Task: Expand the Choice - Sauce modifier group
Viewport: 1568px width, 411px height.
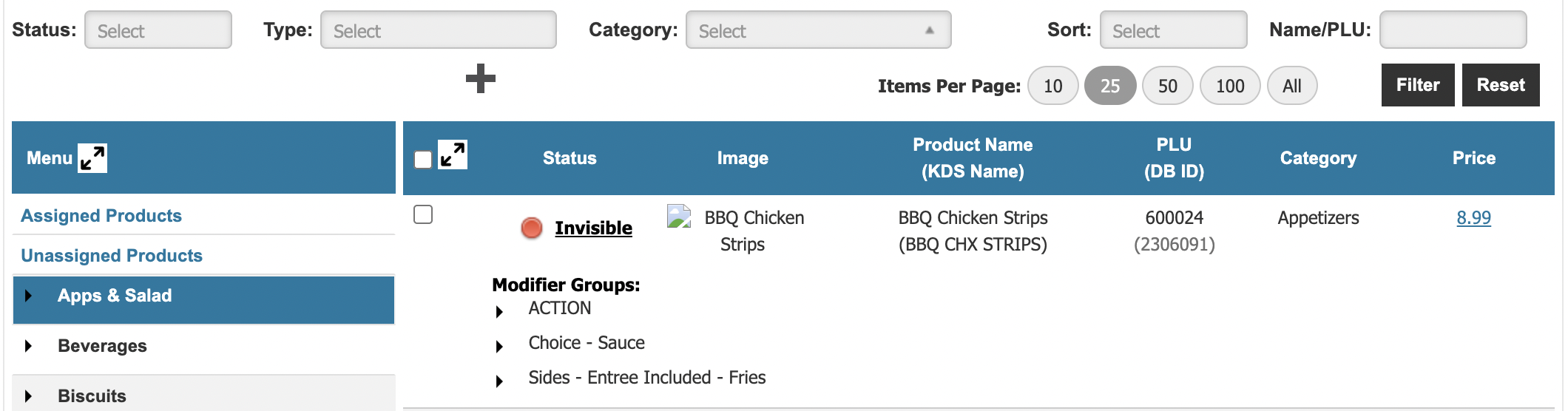Action: point(500,347)
